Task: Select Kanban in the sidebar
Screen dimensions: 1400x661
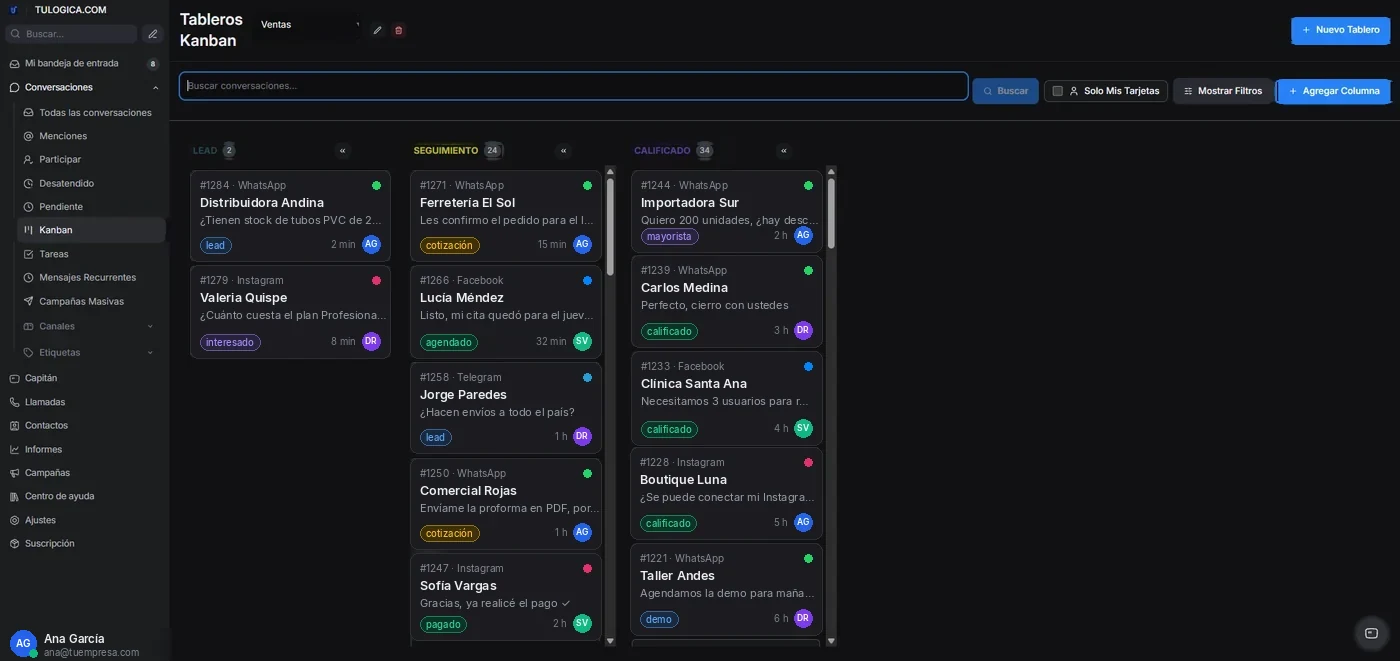Action: [x=91, y=230]
